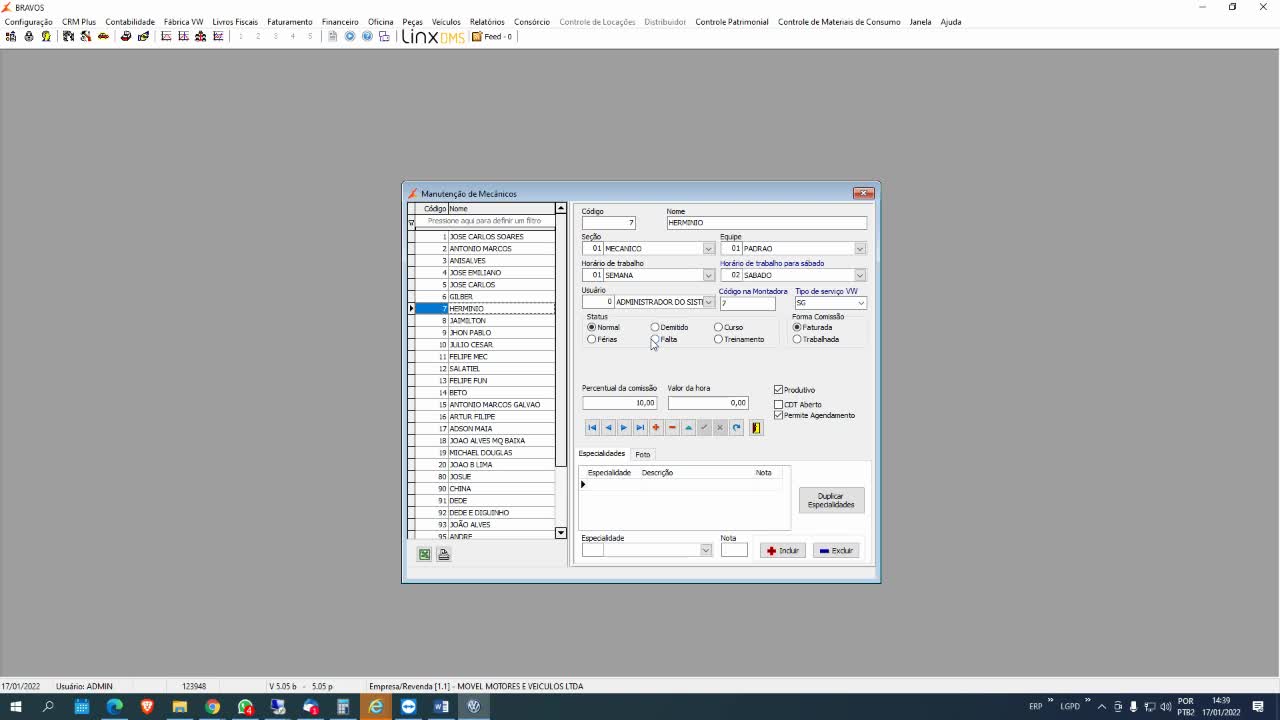This screenshot has height=720, width=1280.
Task: Click filter row 'Pressione aqui para definir um filtro'
Action: click(x=484, y=221)
